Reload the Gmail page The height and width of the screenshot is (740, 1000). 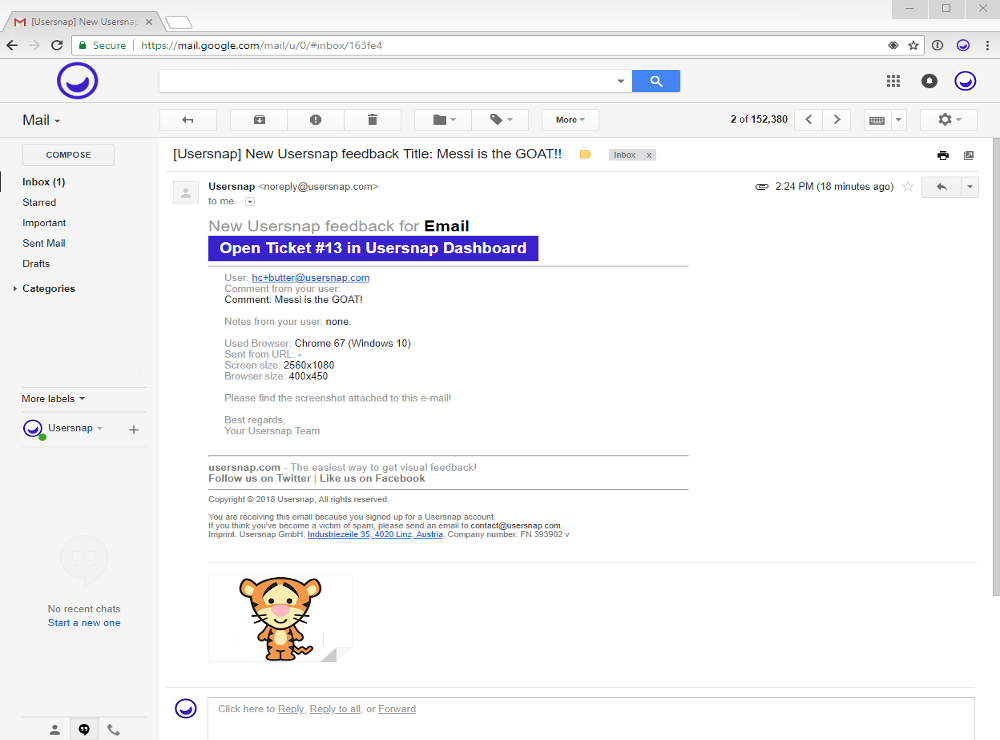(x=57, y=45)
